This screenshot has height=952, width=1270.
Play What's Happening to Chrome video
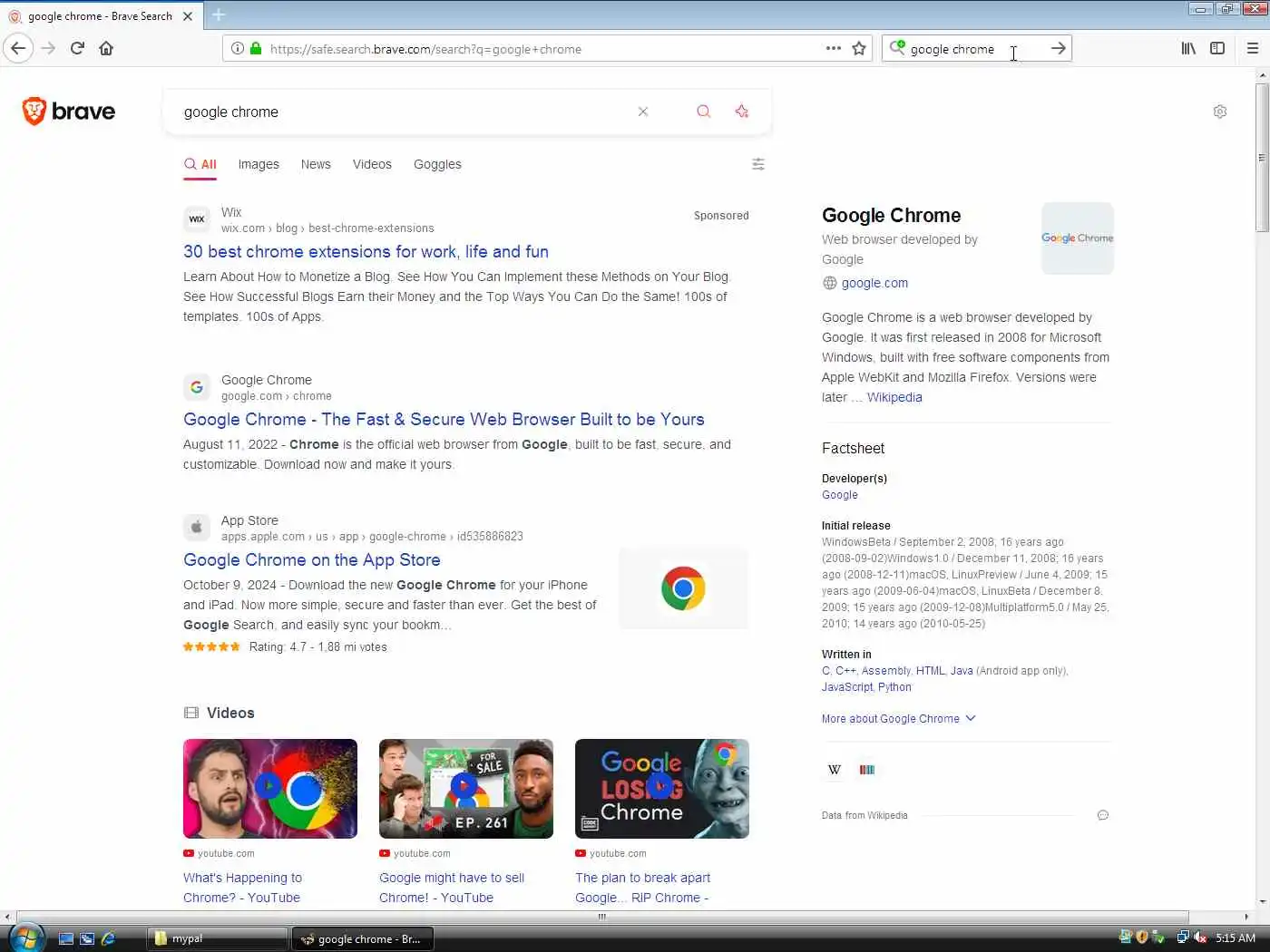[x=270, y=788]
